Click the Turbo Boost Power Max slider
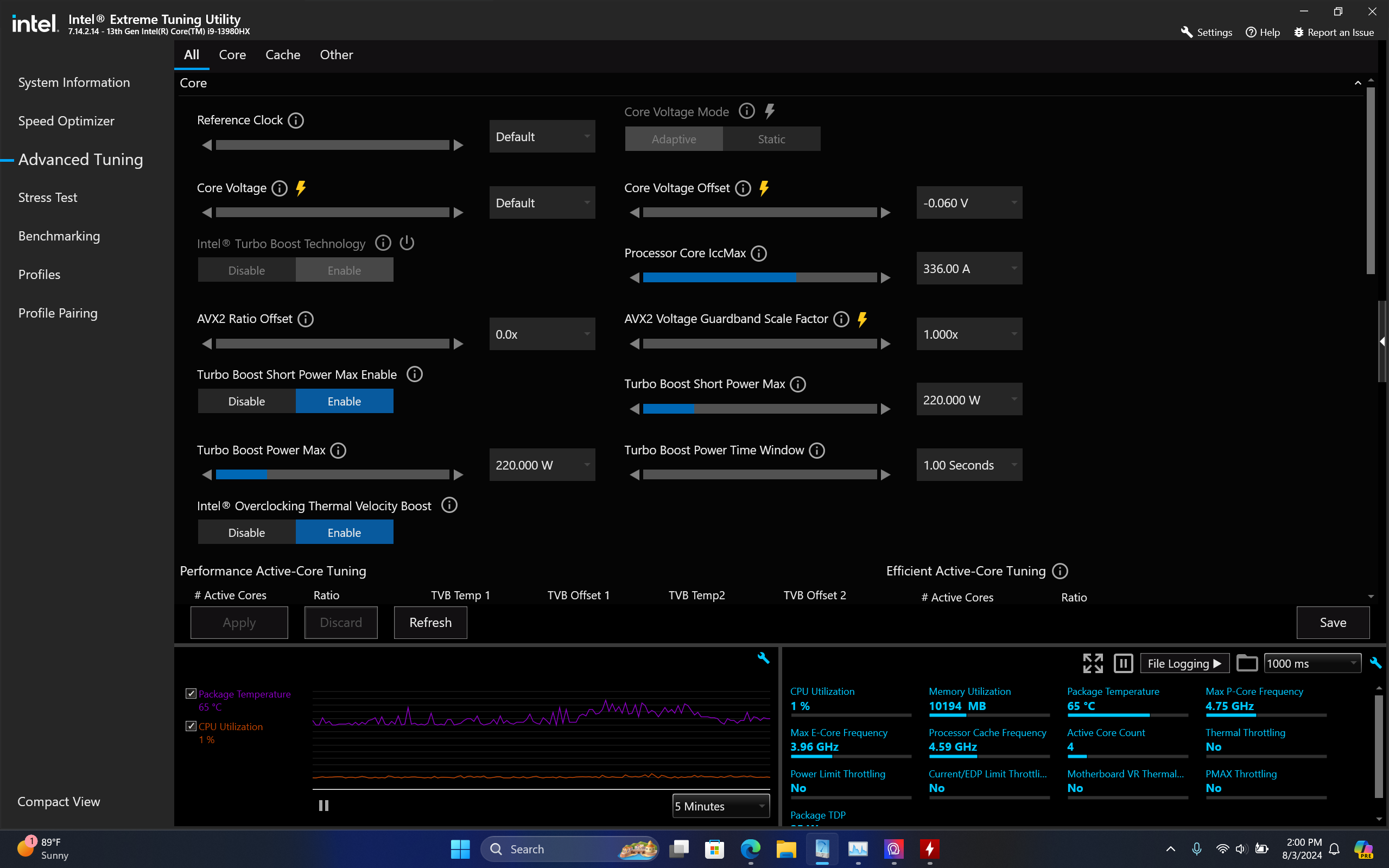 coord(332,475)
